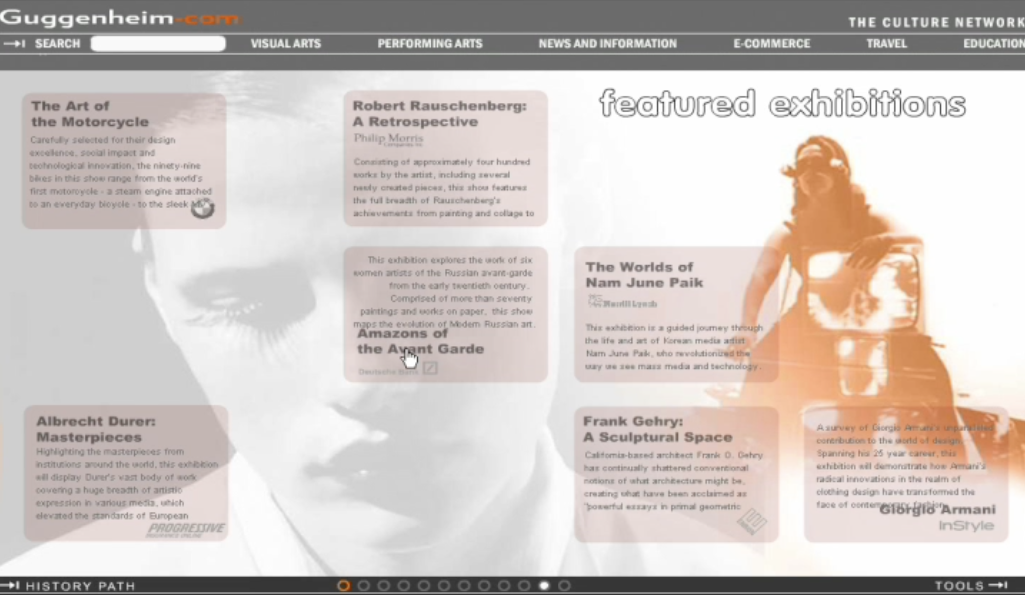Click the arrow icon beside SEARCH
The width and height of the screenshot is (1025, 595).
tap(14, 44)
